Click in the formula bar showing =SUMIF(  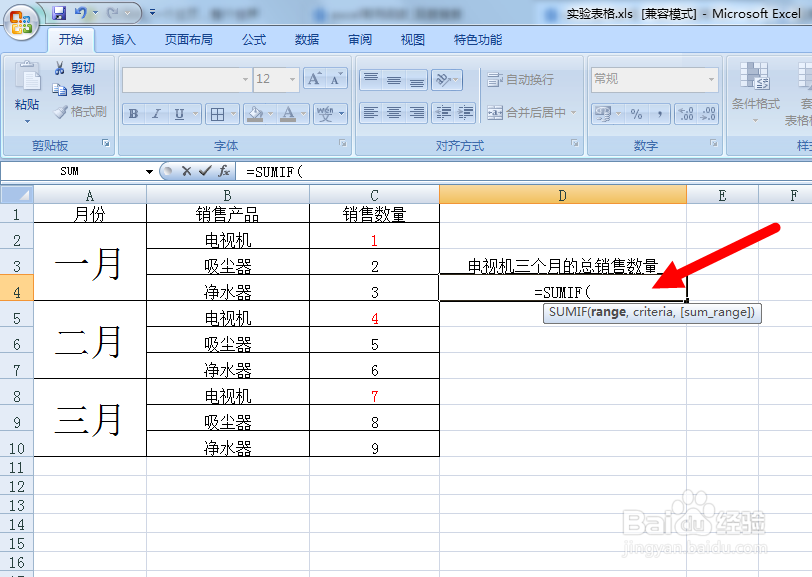click(x=524, y=171)
